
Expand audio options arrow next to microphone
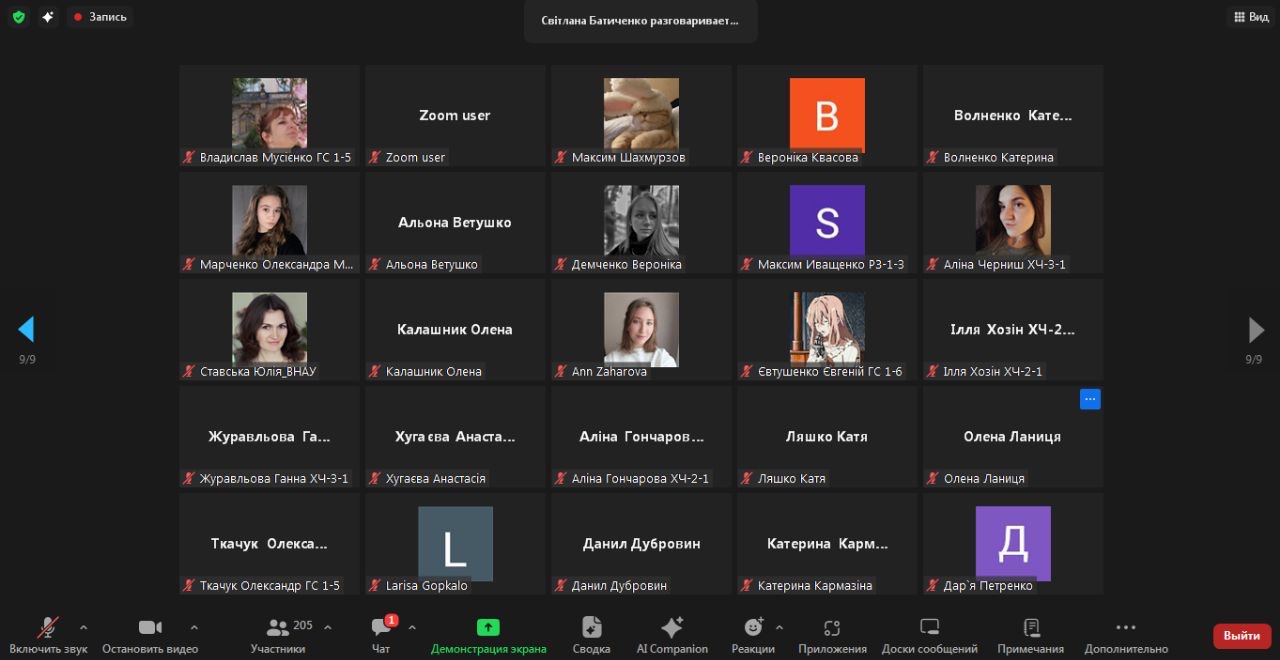click(84, 628)
